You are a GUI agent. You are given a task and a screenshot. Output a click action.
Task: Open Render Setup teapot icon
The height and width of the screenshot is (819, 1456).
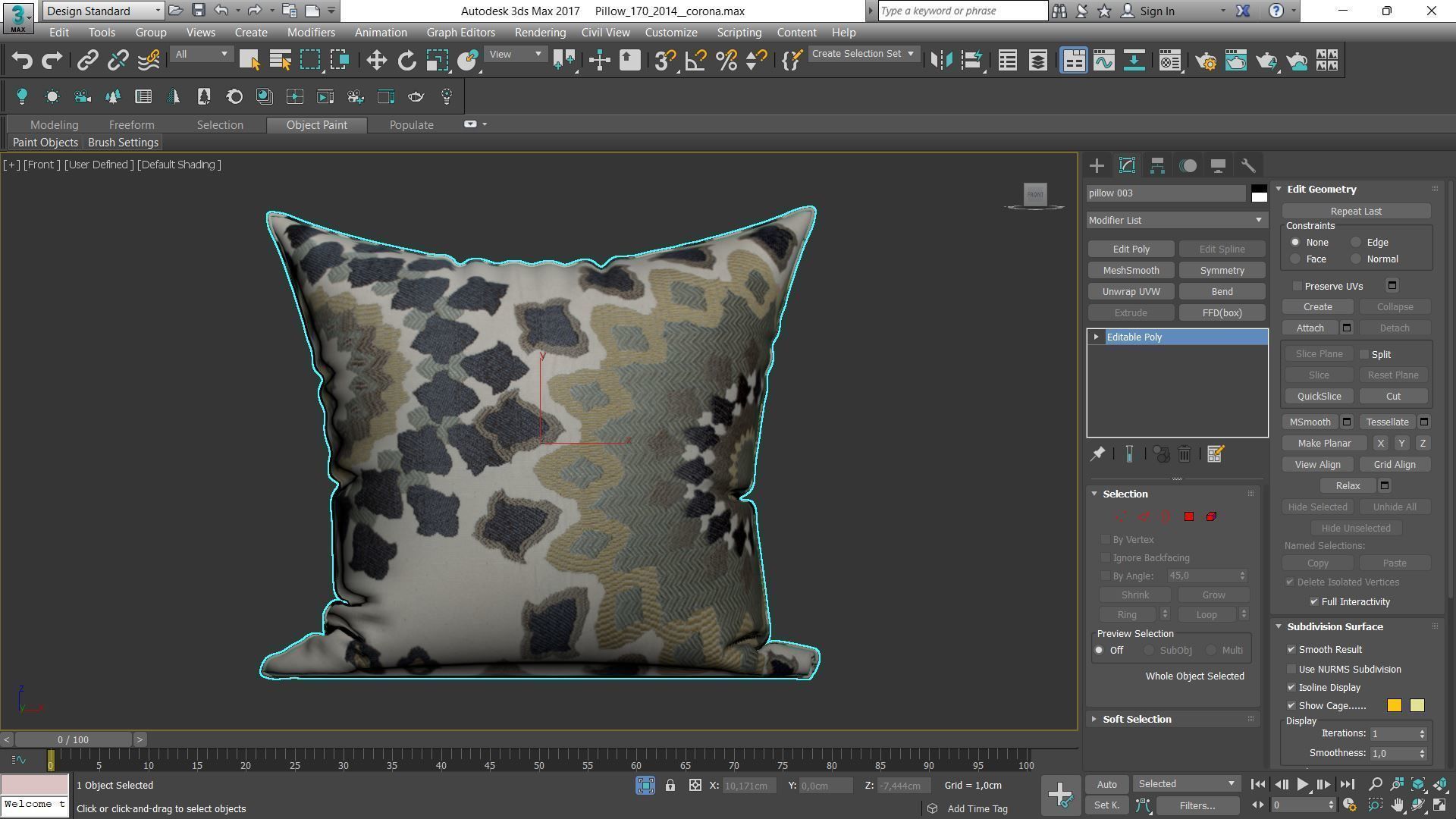pos(1205,61)
